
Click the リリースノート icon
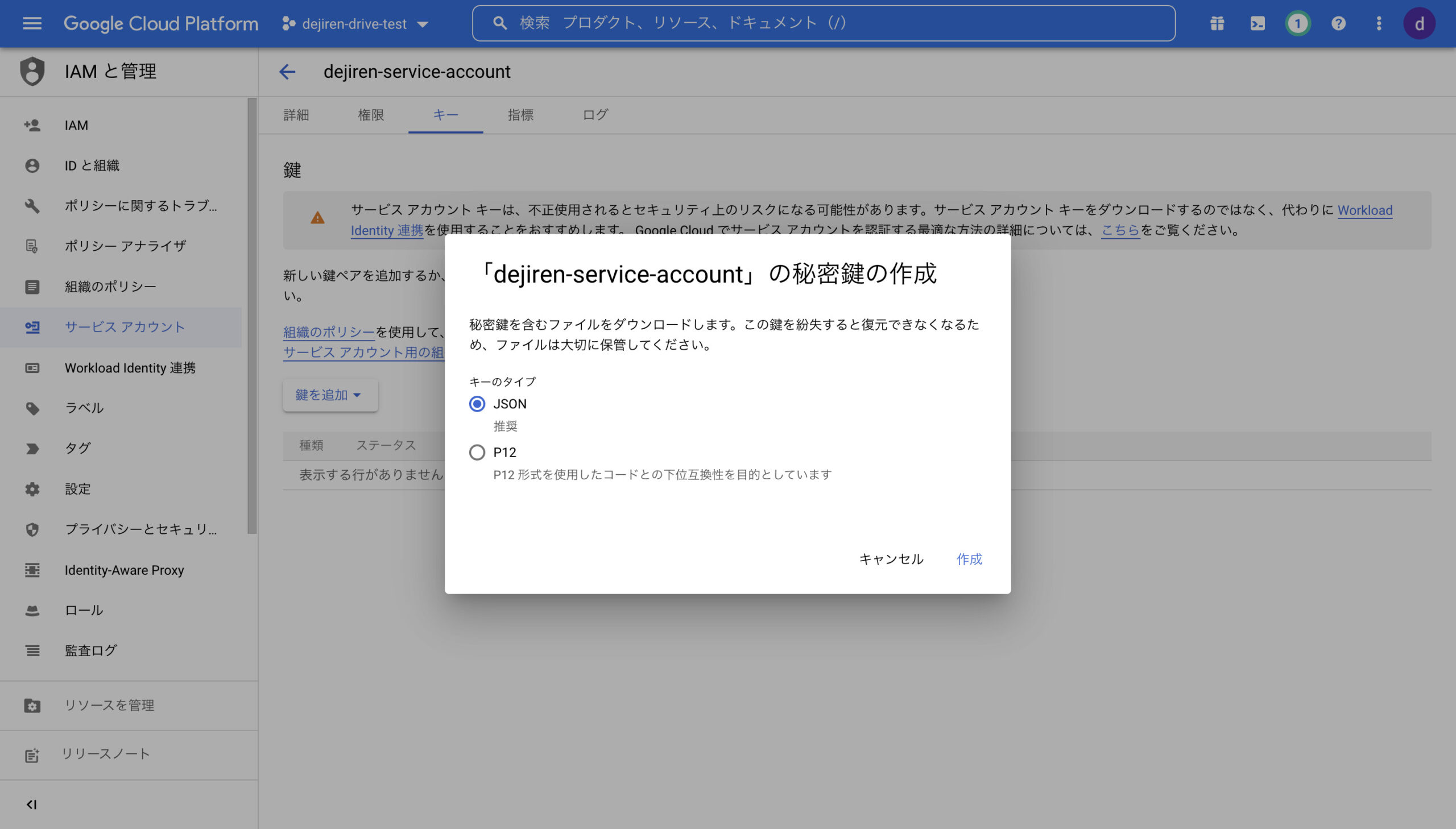pyautogui.click(x=32, y=755)
